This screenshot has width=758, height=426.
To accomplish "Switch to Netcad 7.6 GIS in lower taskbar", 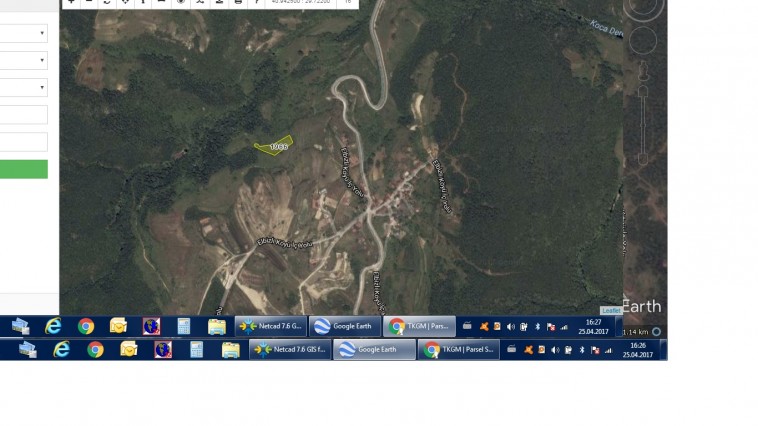I will 289,349.
